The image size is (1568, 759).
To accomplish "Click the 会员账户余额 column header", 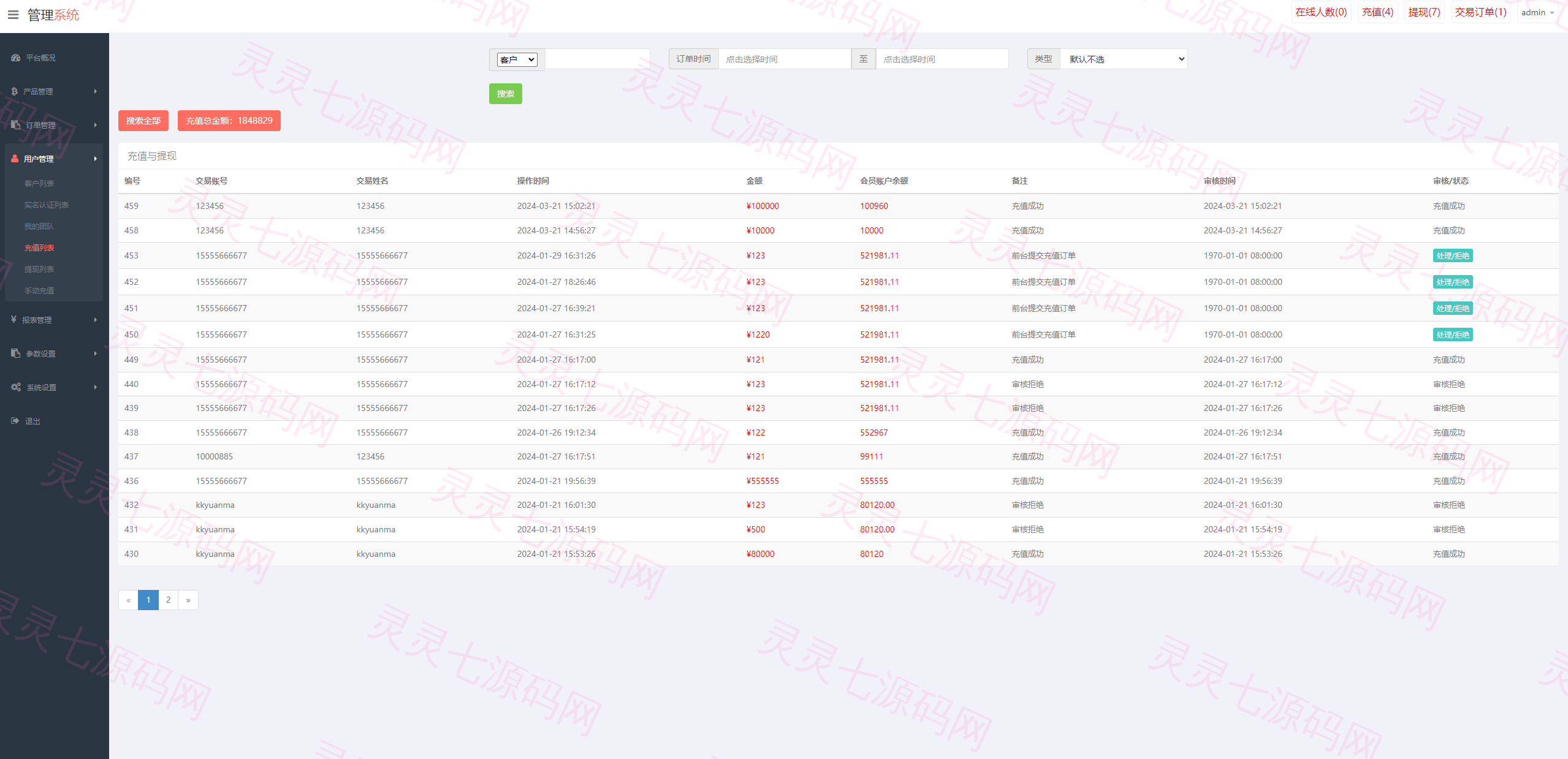I will click(x=884, y=181).
